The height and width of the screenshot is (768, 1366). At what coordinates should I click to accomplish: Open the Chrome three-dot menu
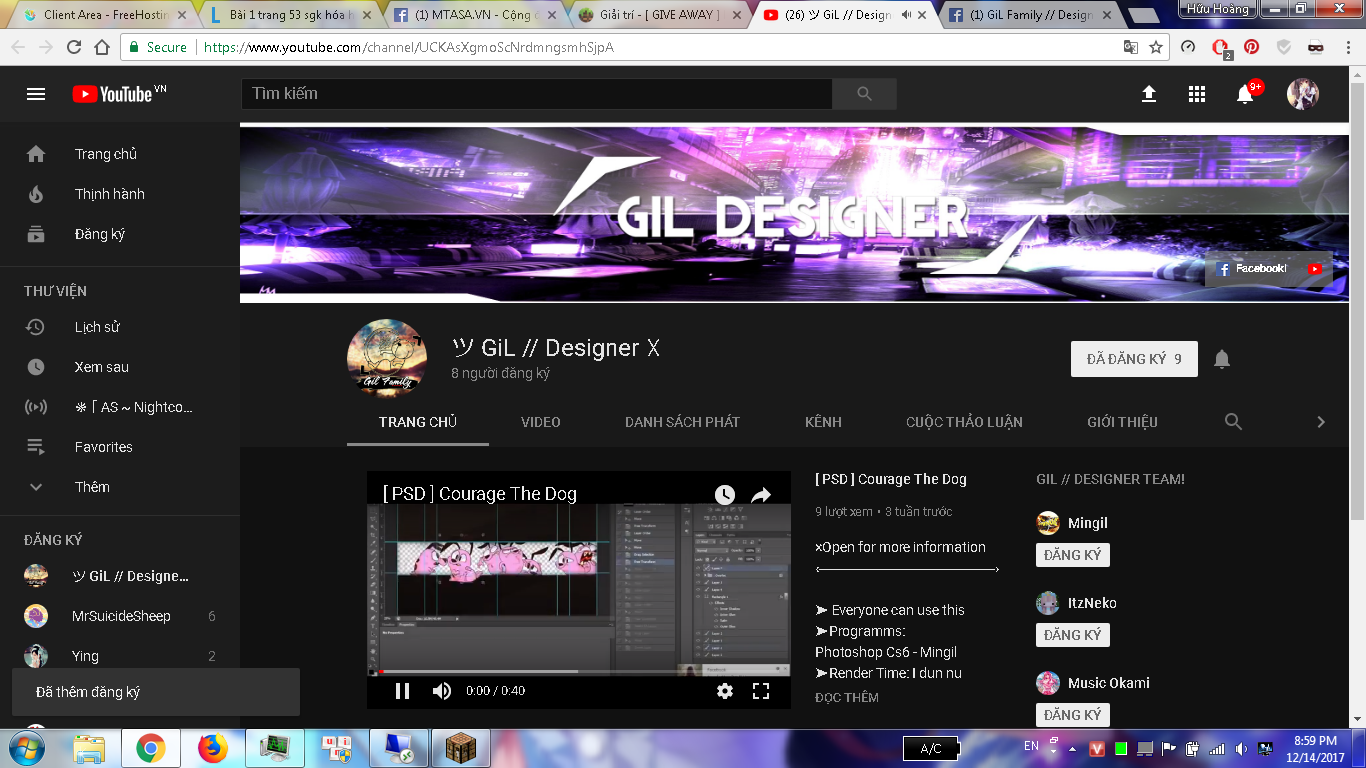tap(1349, 47)
